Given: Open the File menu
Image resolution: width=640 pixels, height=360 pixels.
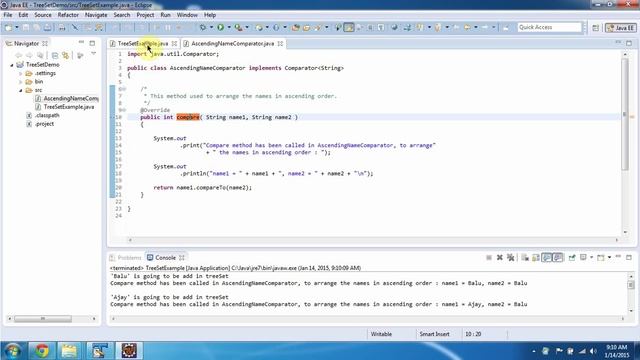Looking at the screenshot, I should click(x=8, y=15).
